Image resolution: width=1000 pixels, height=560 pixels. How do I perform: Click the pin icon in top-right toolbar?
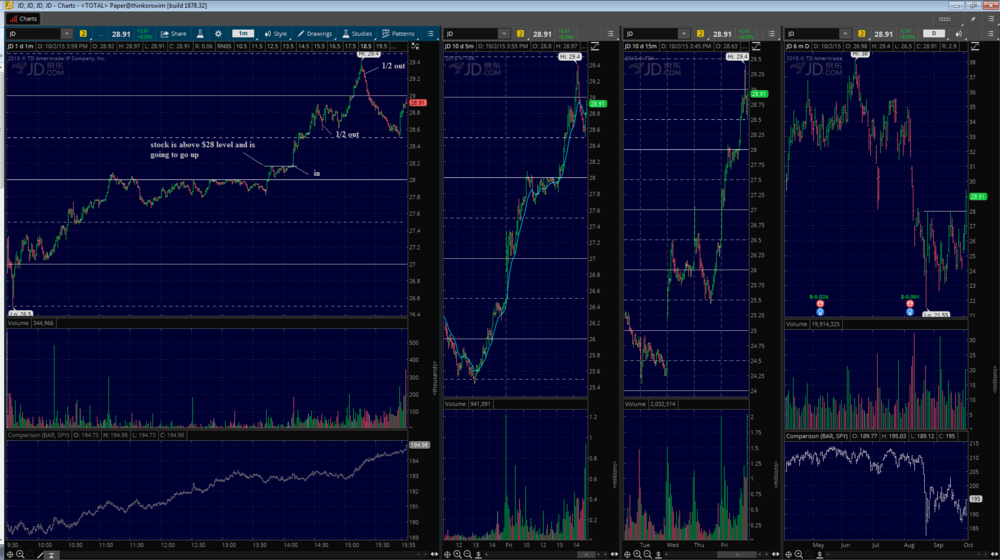[973, 19]
